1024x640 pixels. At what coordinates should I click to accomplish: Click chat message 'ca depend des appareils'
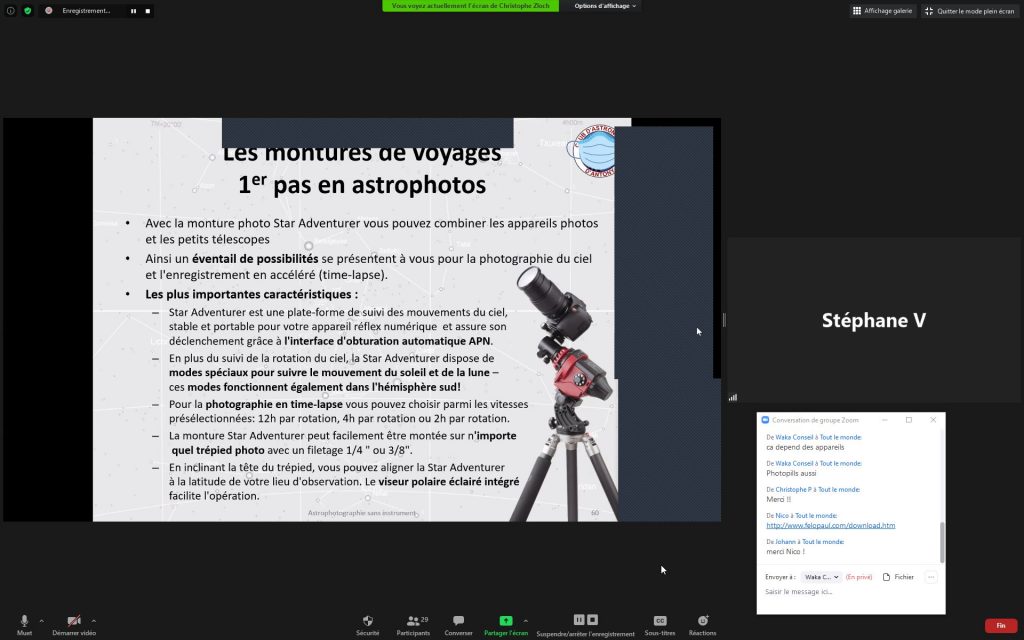[805, 447]
